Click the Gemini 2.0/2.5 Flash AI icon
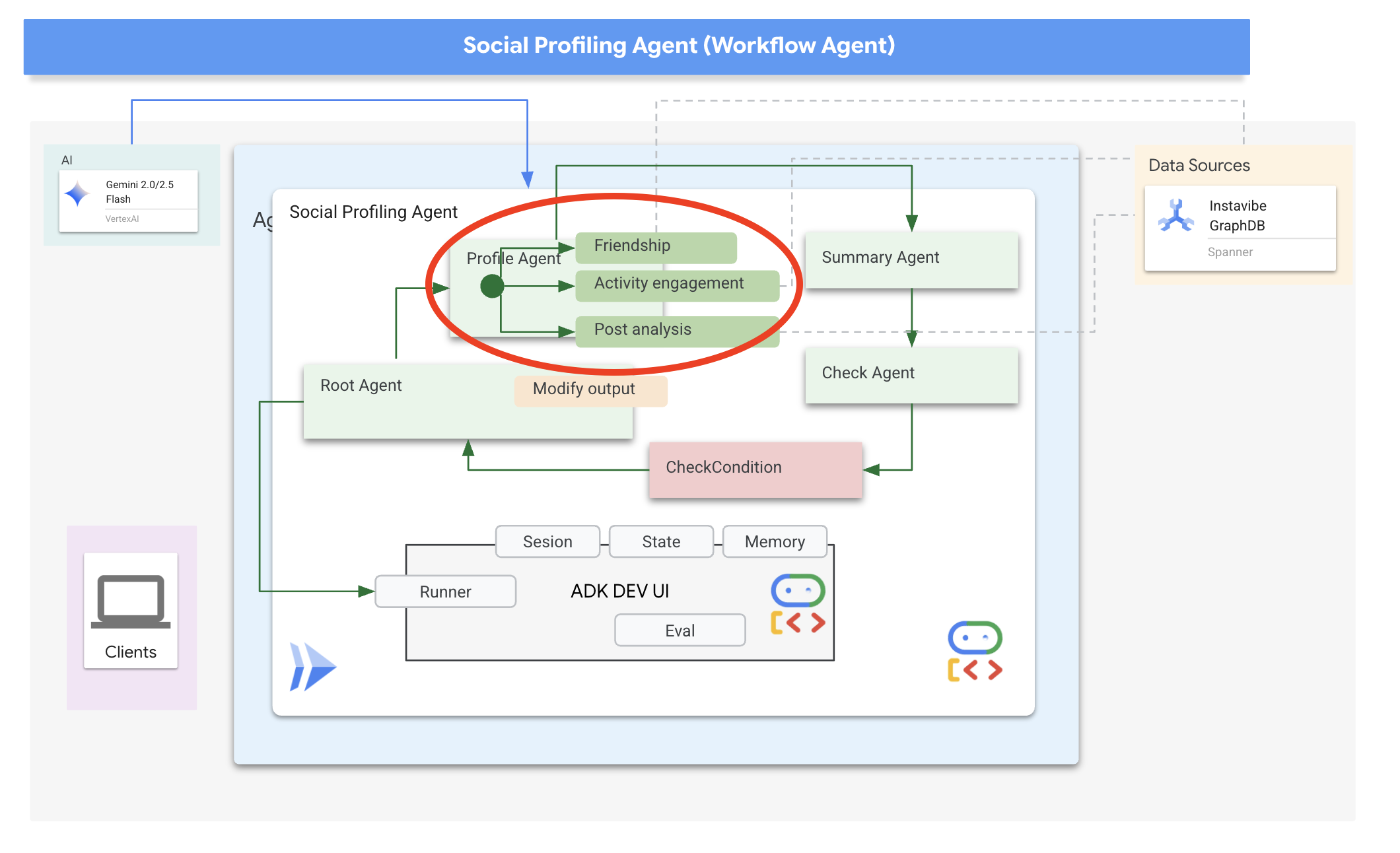Screen dimensions: 1400x853 79,193
